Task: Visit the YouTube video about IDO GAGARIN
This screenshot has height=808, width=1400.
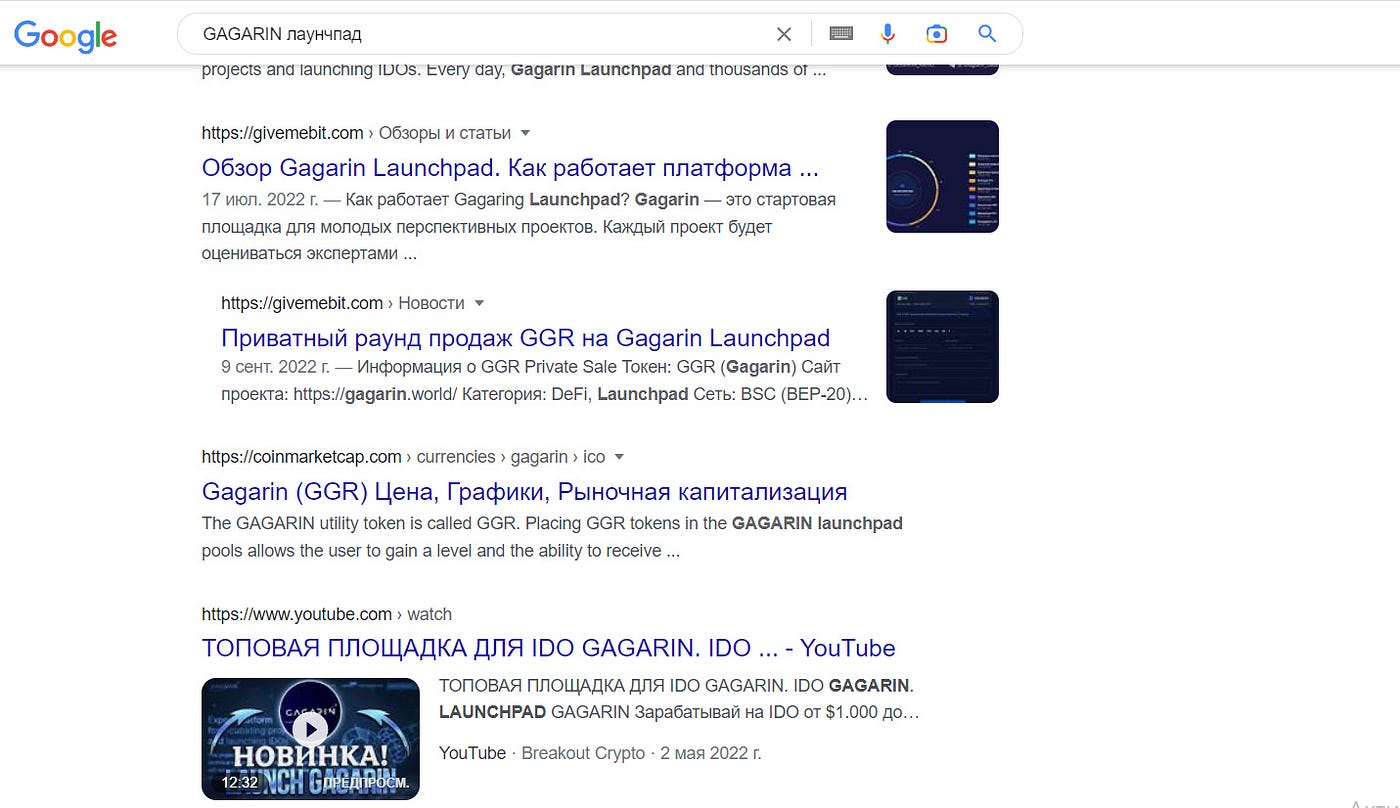Action: pyautogui.click(x=548, y=648)
